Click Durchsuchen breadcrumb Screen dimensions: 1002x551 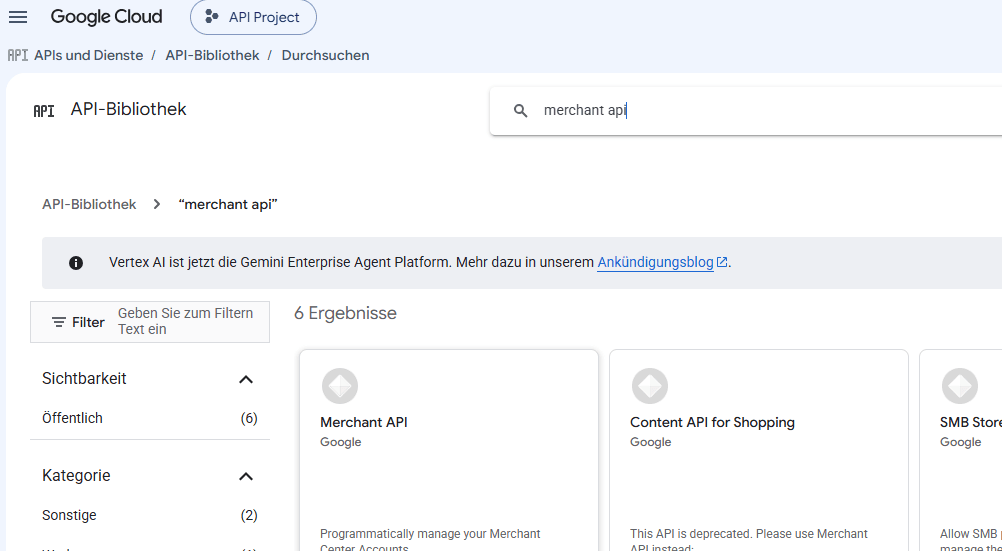tap(325, 56)
